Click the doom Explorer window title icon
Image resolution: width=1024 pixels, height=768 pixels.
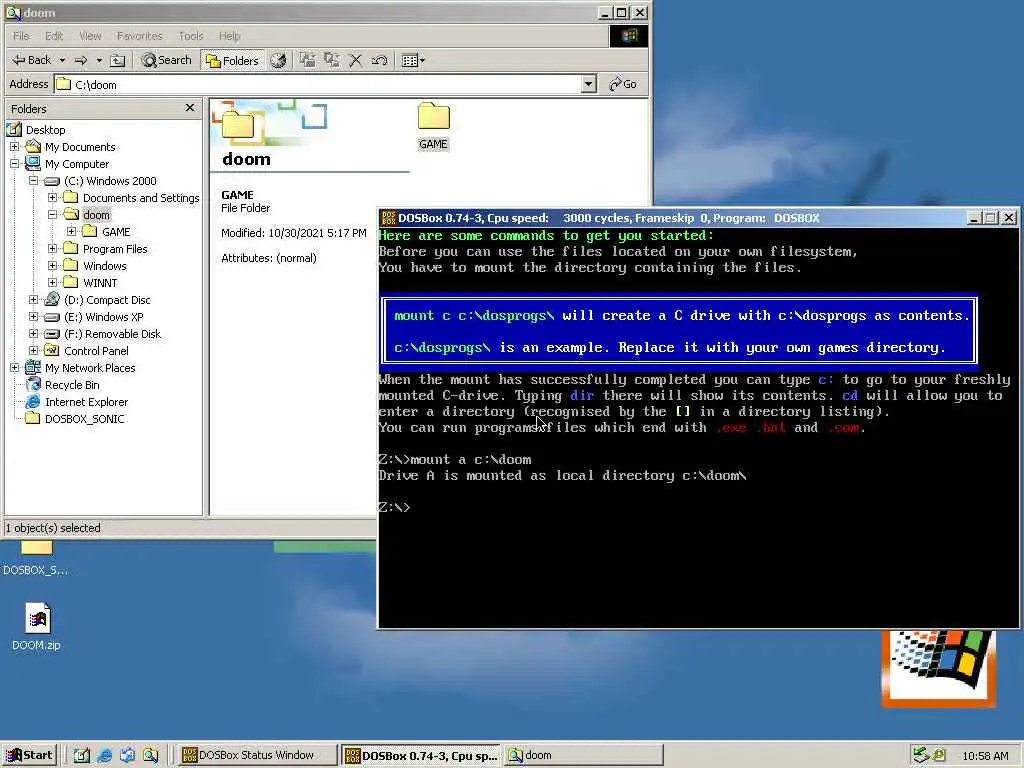[x=13, y=12]
